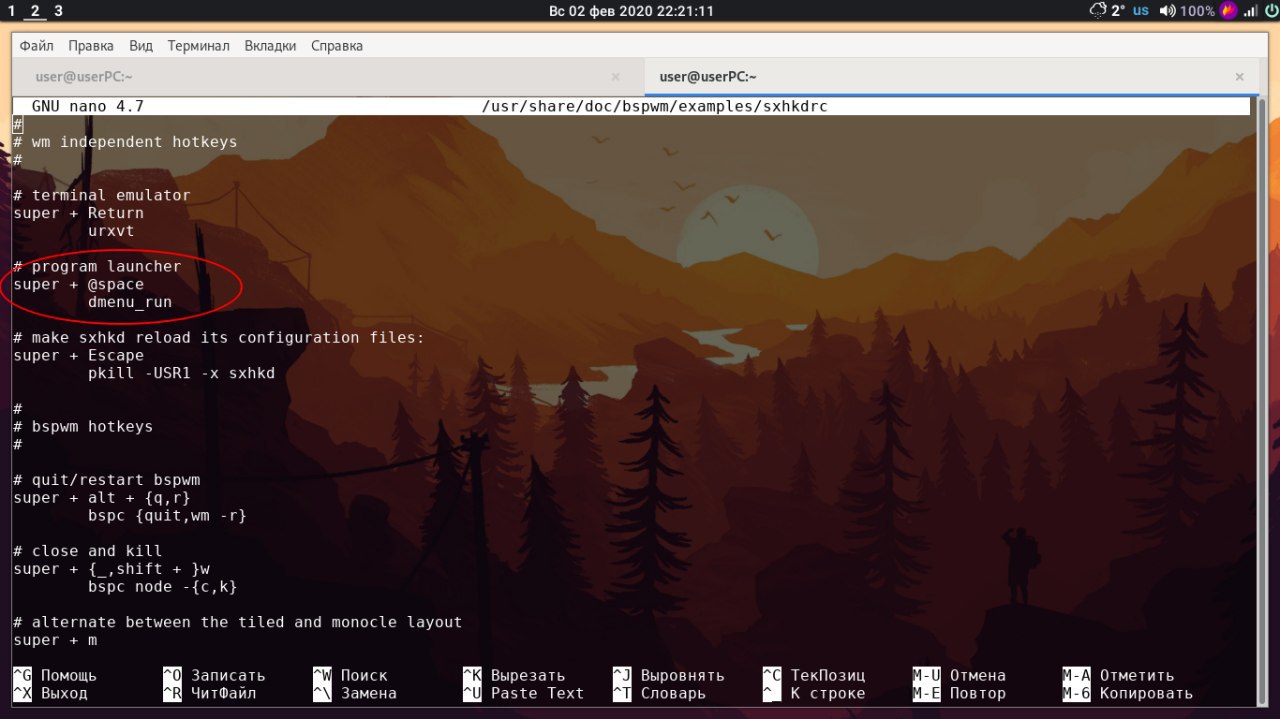This screenshot has width=1280, height=719.
Task: Click the ^W Поиск shortcut
Action: click(x=350, y=675)
